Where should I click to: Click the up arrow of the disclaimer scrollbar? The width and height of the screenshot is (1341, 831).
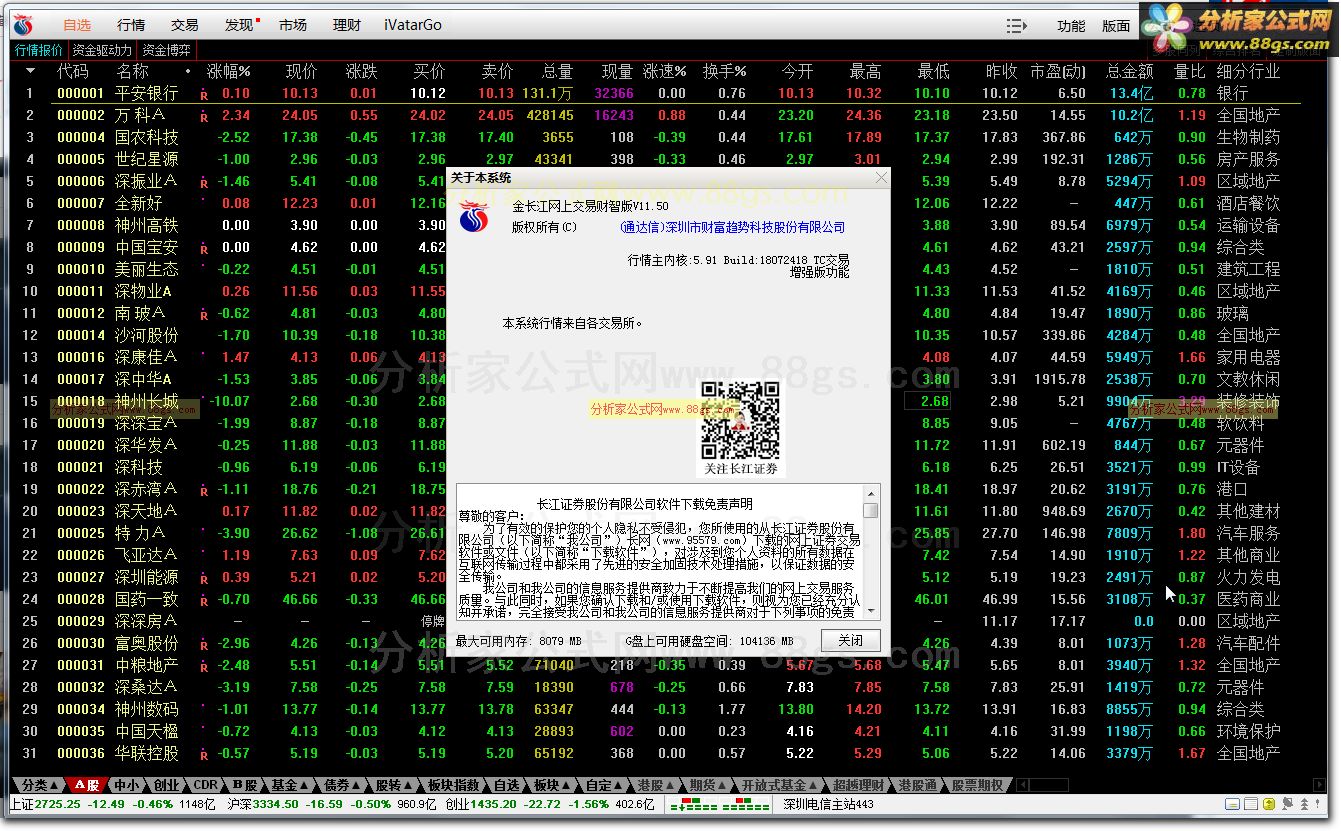[871, 494]
